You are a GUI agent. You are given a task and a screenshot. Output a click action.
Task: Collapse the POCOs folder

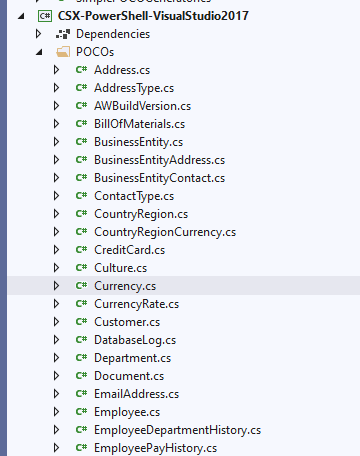click(39, 52)
